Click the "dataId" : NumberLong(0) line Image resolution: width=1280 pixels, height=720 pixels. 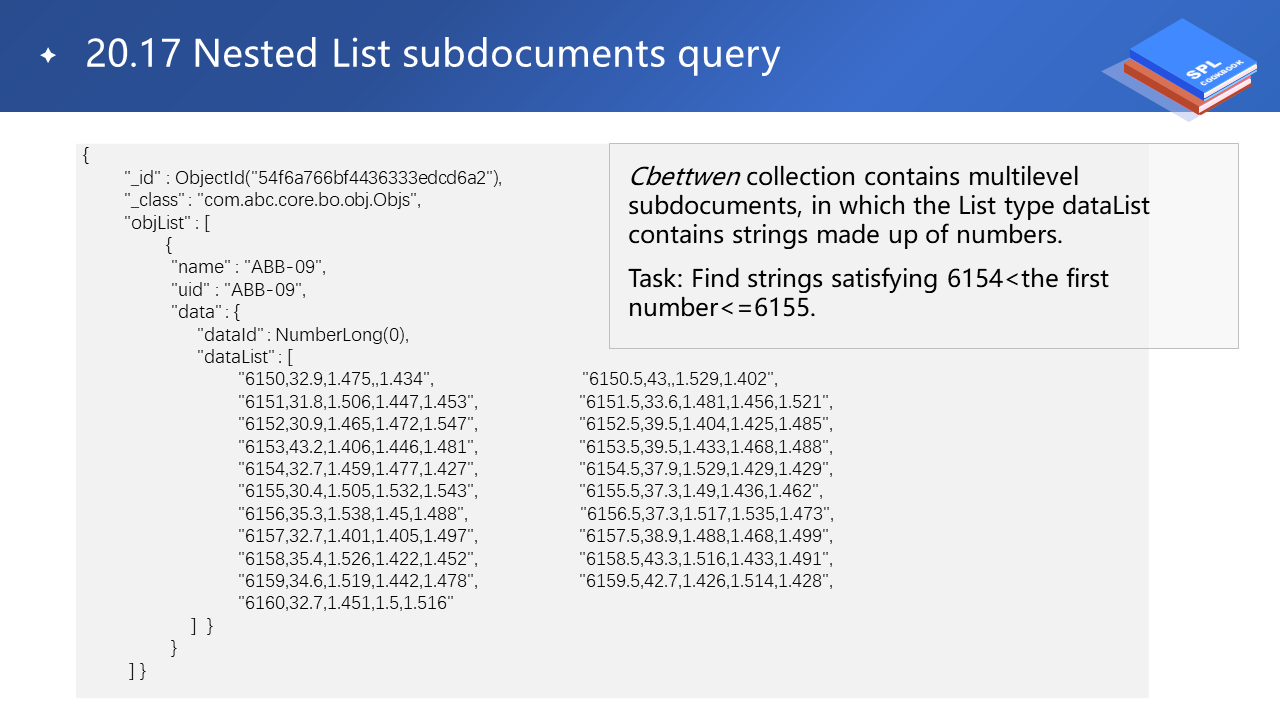(x=303, y=333)
